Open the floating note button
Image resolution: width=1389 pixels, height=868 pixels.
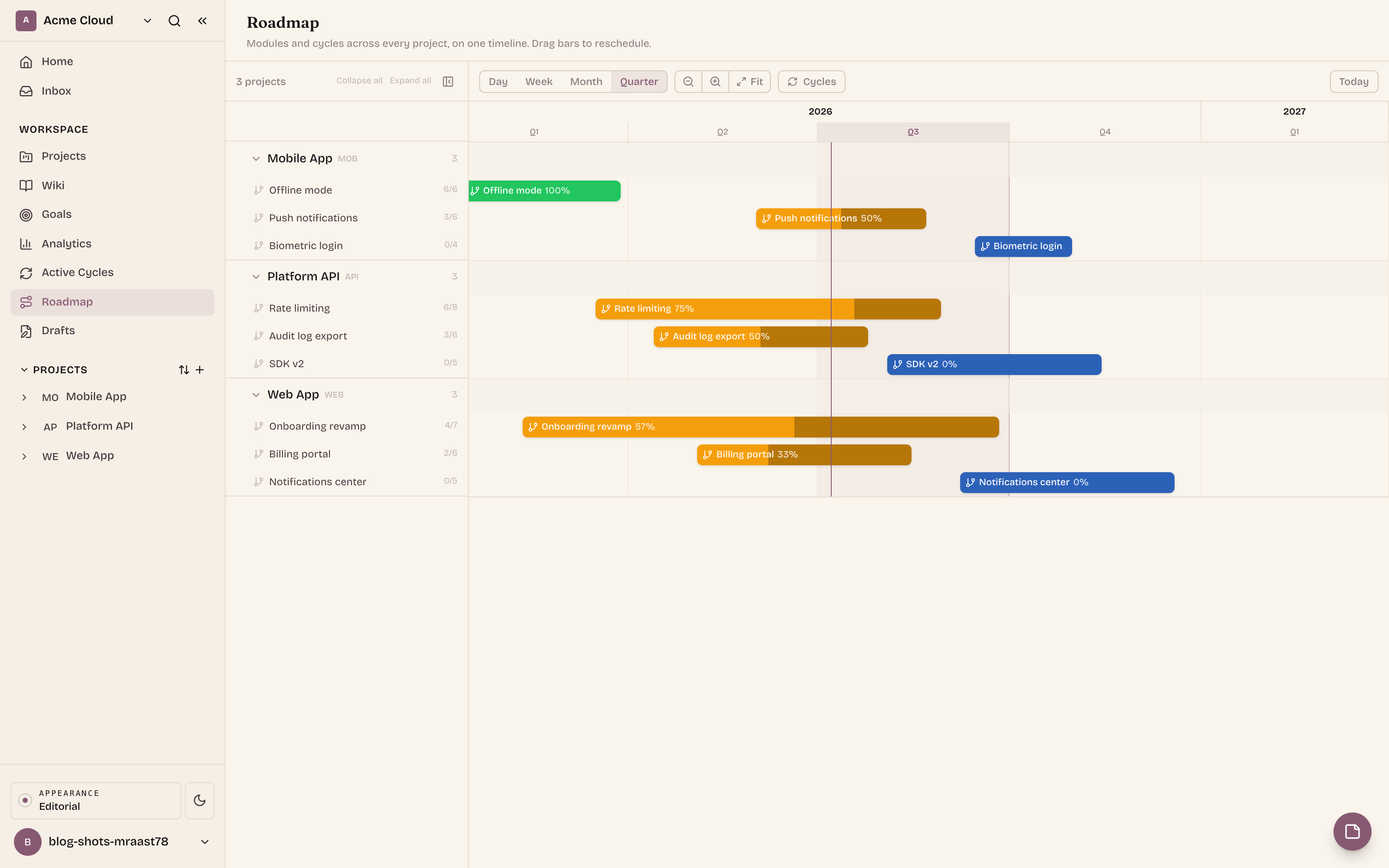[x=1352, y=831]
